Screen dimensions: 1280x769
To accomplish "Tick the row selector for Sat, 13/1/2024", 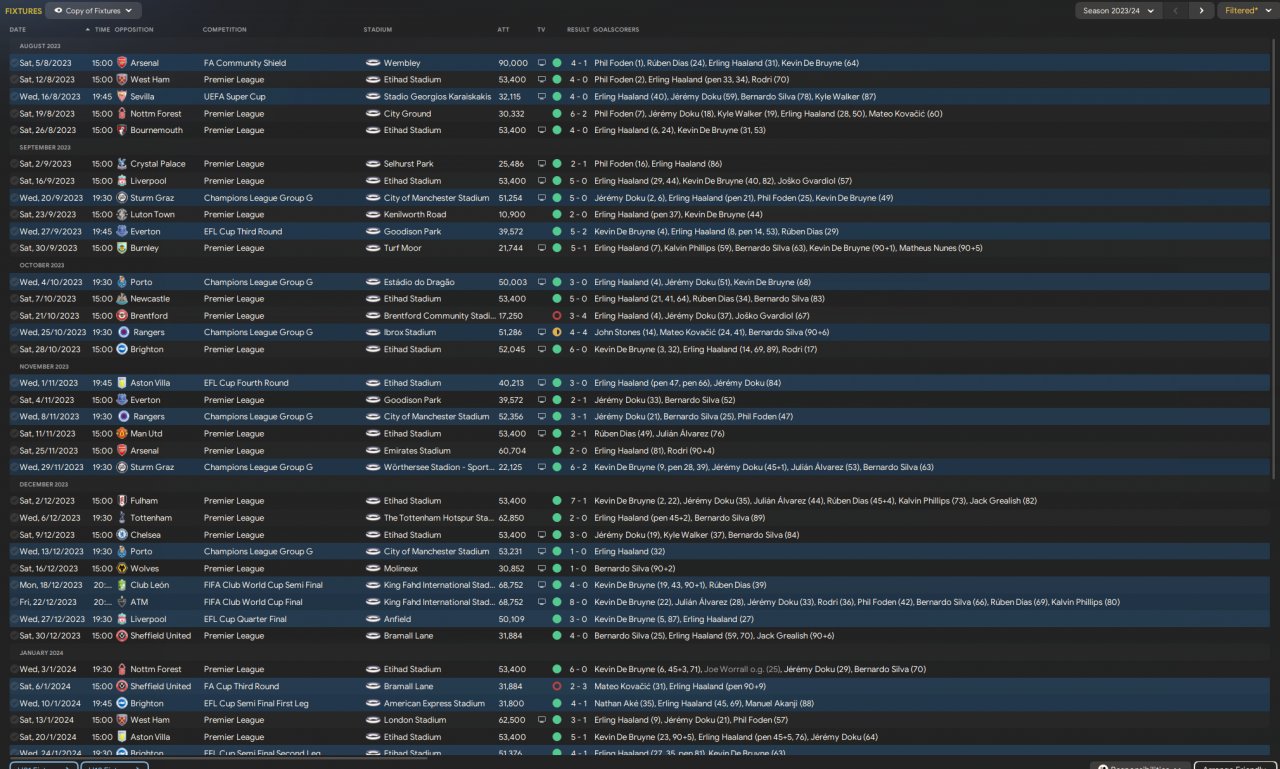I will [x=14, y=720].
